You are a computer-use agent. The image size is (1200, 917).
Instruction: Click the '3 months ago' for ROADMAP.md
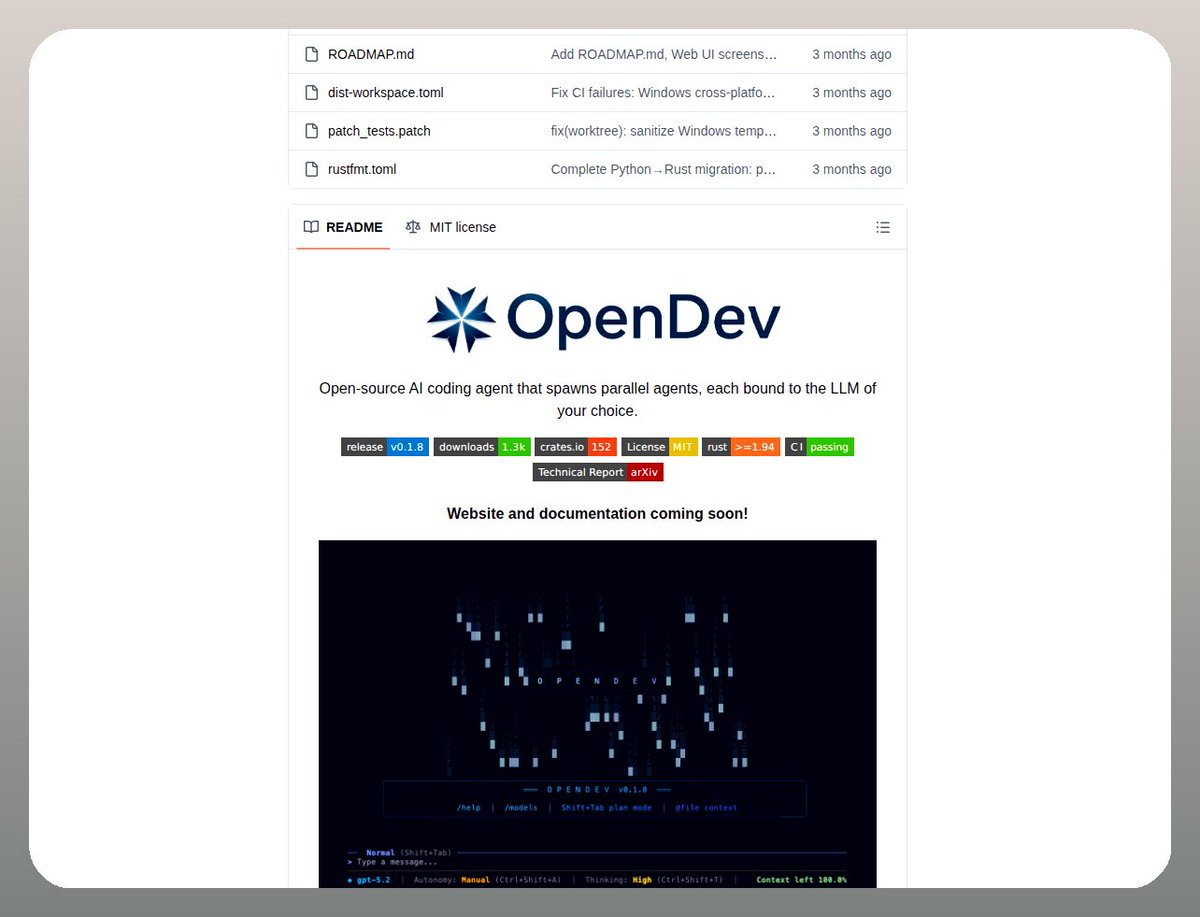pyautogui.click(x=851, y=54)
